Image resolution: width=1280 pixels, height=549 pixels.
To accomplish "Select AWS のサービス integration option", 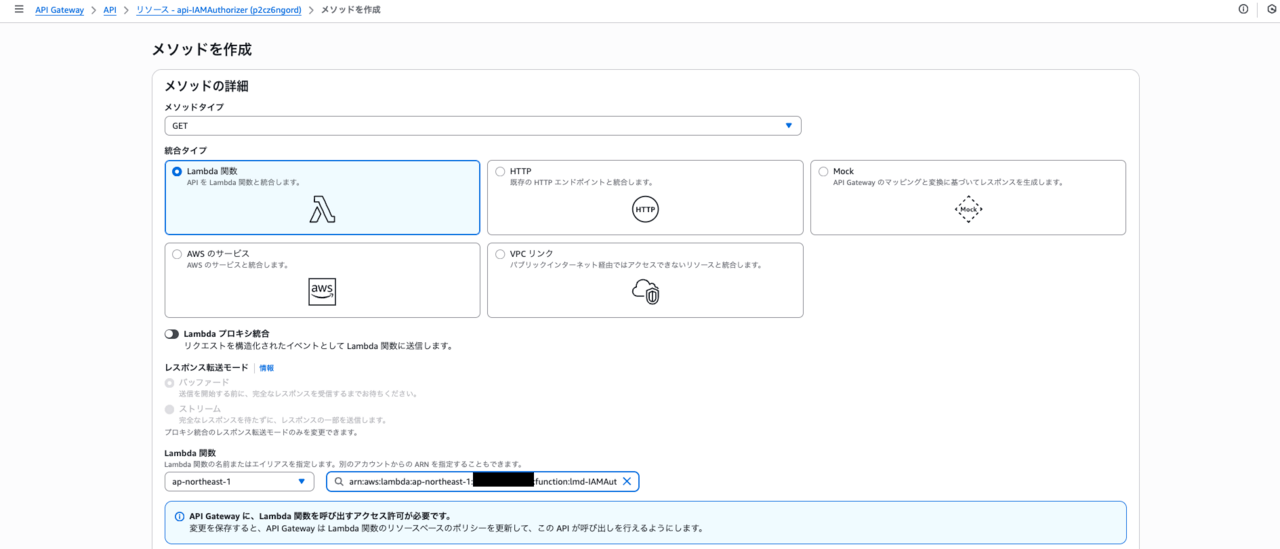I will [x=177, y=254].
